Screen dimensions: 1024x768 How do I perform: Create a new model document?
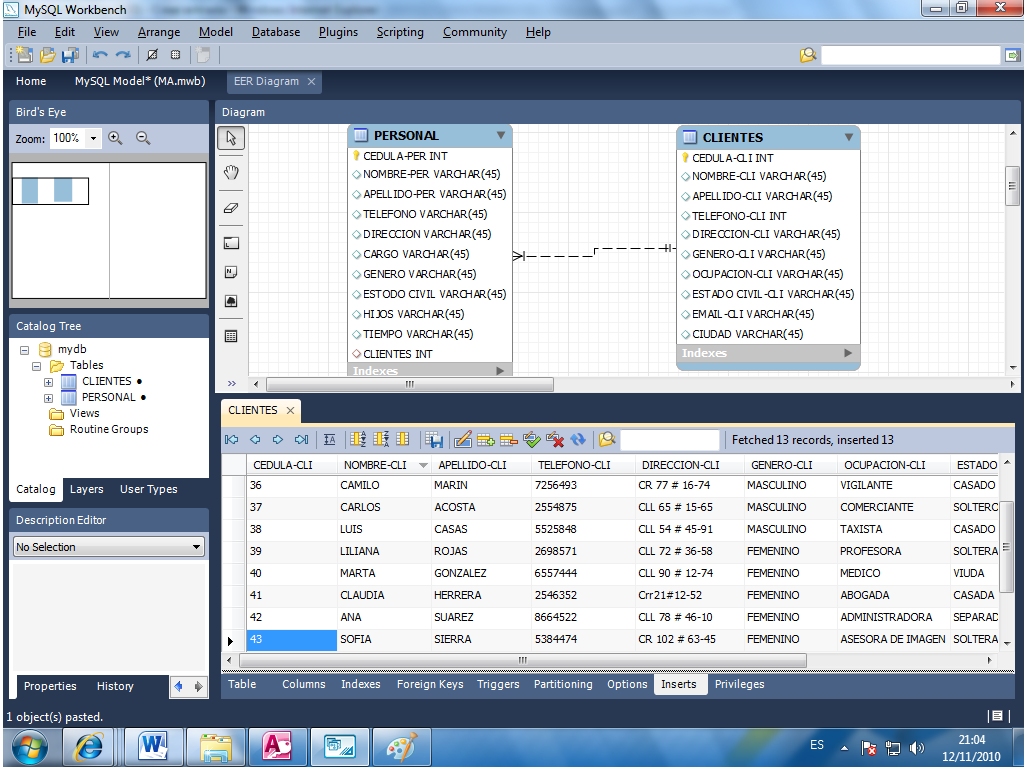coord(24,55)
